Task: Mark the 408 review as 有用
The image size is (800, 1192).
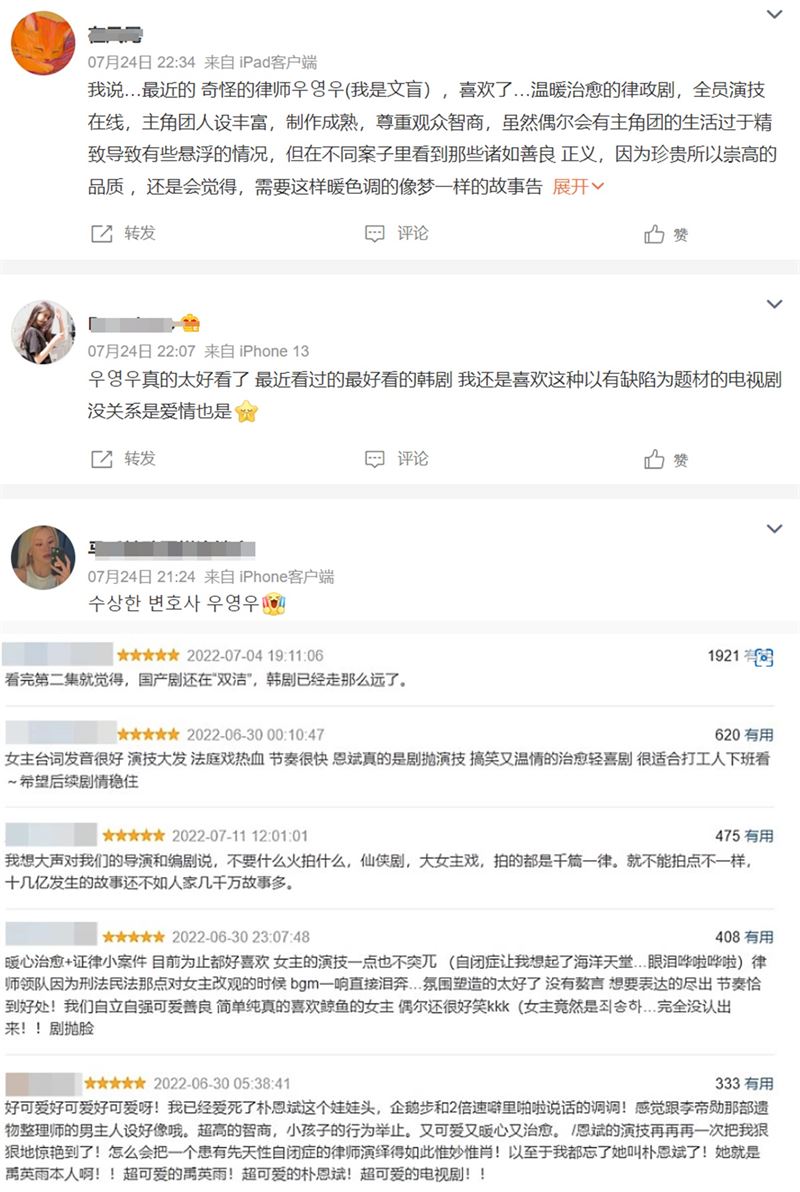Action: pyautogui.click(x=759, y=937)
